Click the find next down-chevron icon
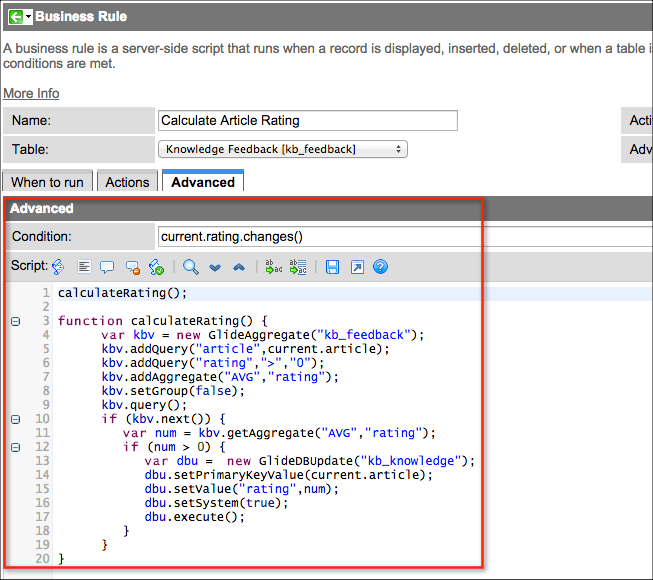653x580 pixels. click(x=215, y=267)
